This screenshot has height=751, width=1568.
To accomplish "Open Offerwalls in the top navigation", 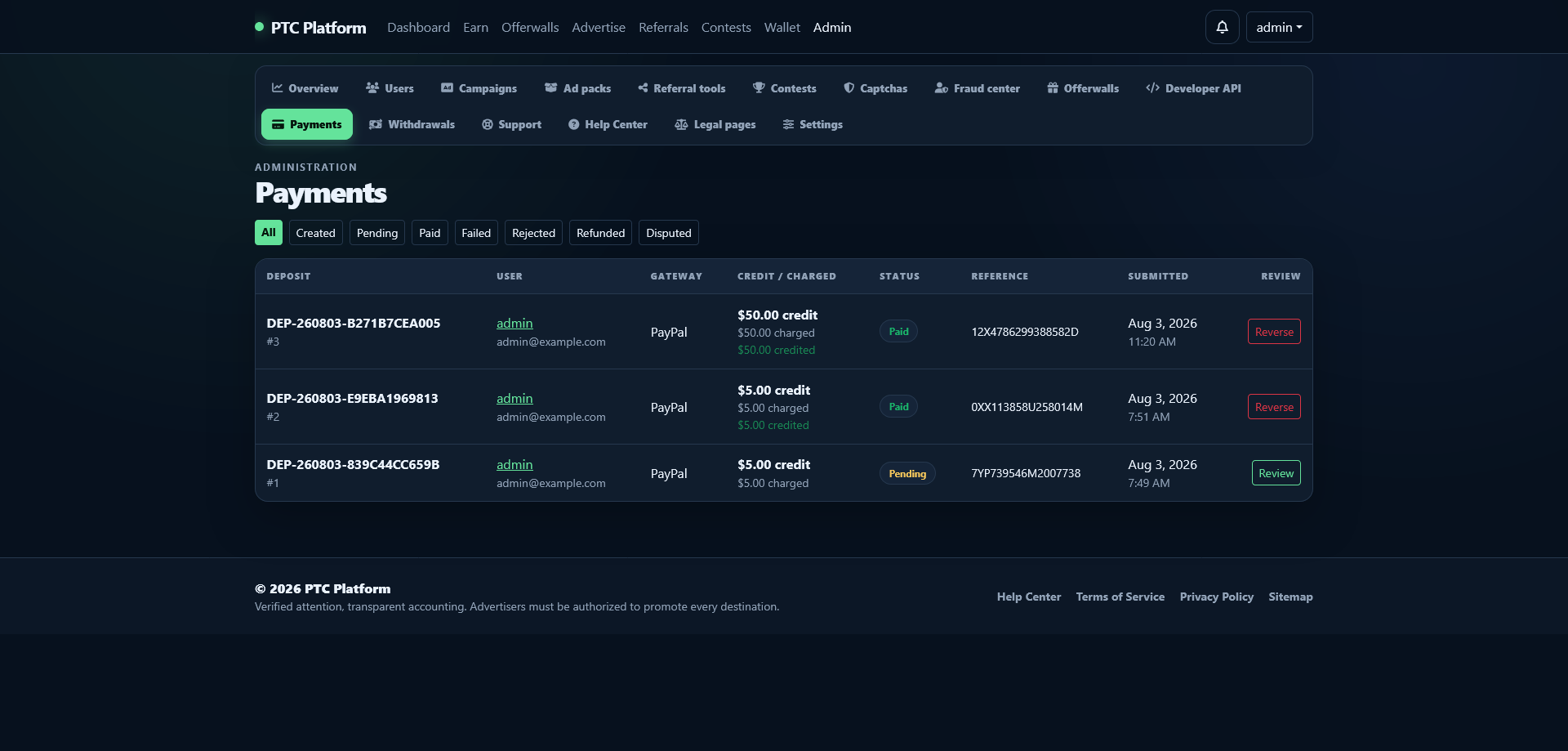I will click(x=530, y=27).
